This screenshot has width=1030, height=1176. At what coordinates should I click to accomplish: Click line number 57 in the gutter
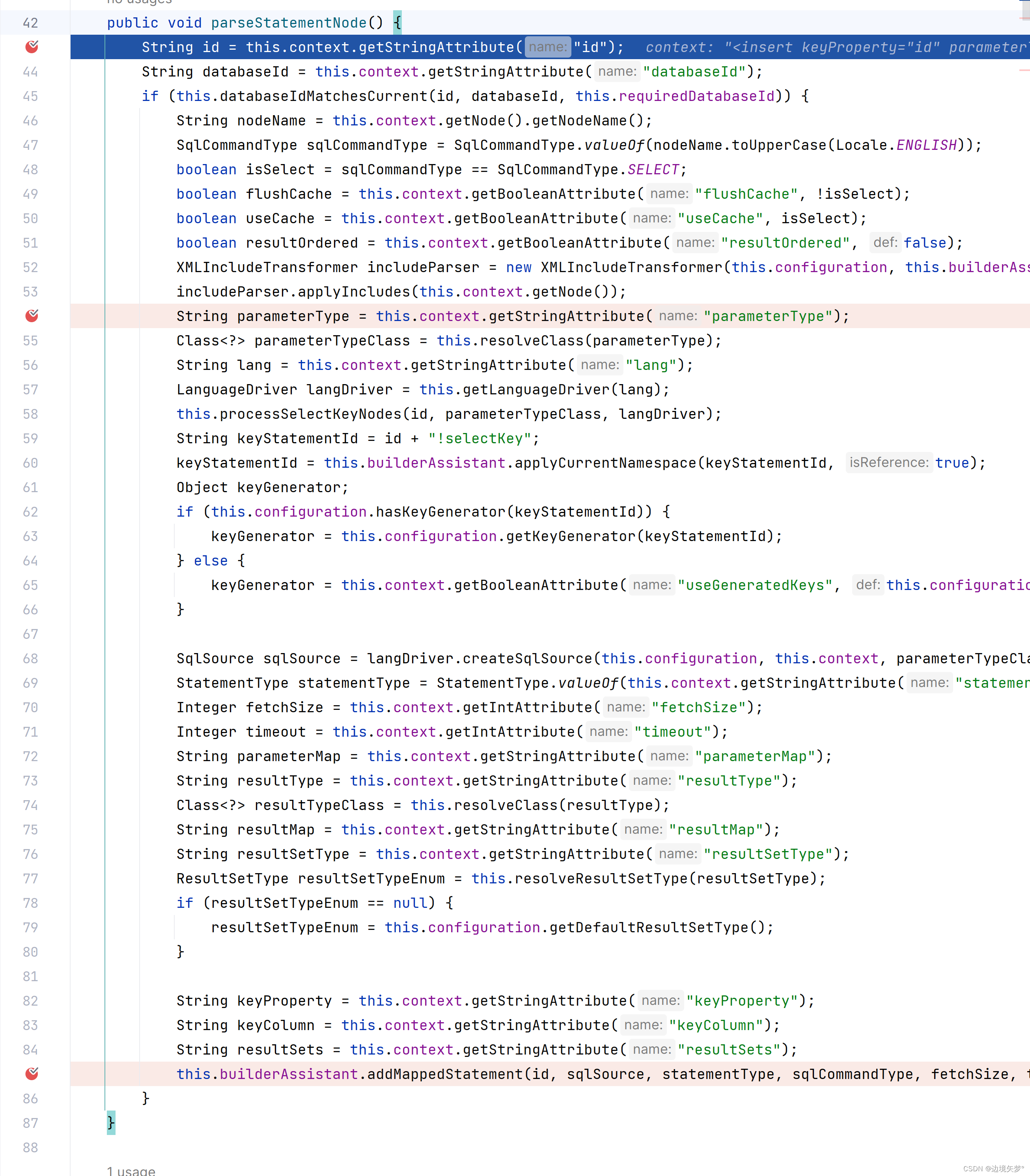pos(30,390)
